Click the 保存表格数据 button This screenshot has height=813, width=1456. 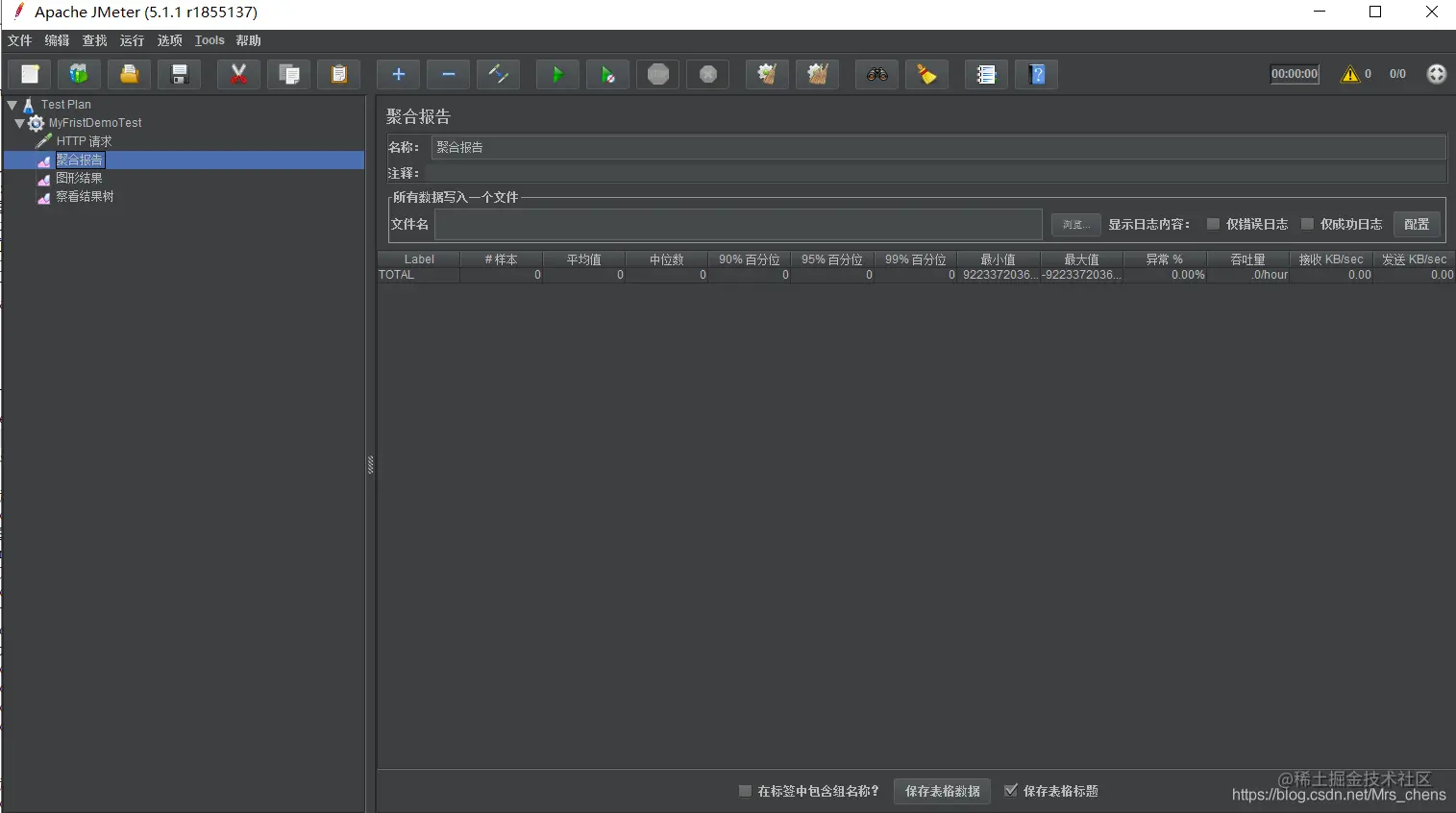(x=942, y=791)
